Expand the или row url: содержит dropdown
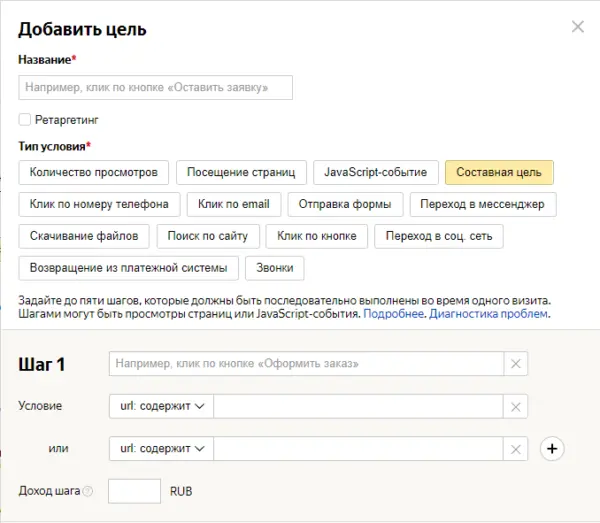 161,449
